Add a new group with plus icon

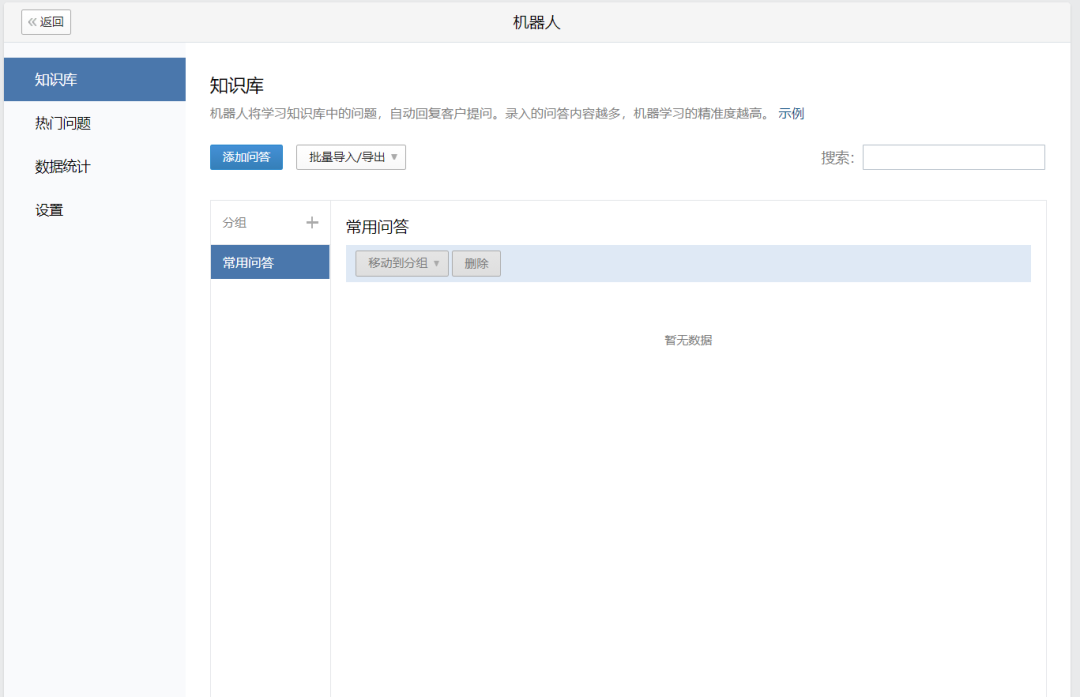click(x=312, y=223)
